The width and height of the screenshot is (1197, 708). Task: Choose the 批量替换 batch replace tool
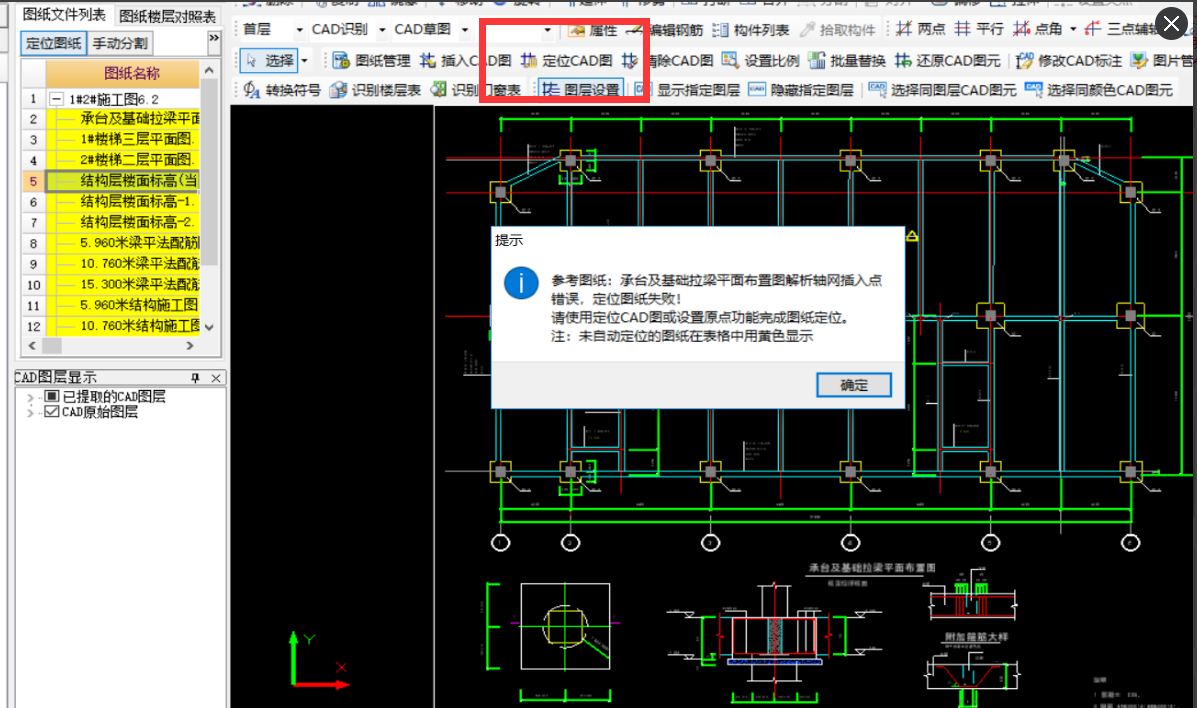pyautogui.click(x=847, y=60)
